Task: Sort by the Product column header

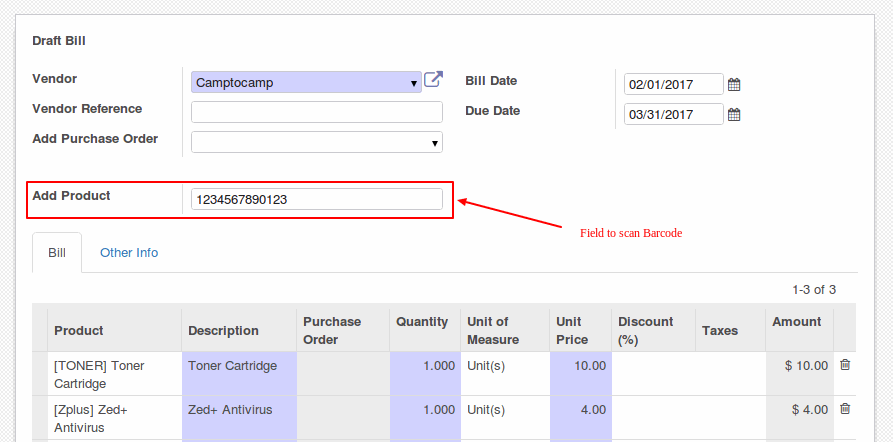Action: point(79,330)
